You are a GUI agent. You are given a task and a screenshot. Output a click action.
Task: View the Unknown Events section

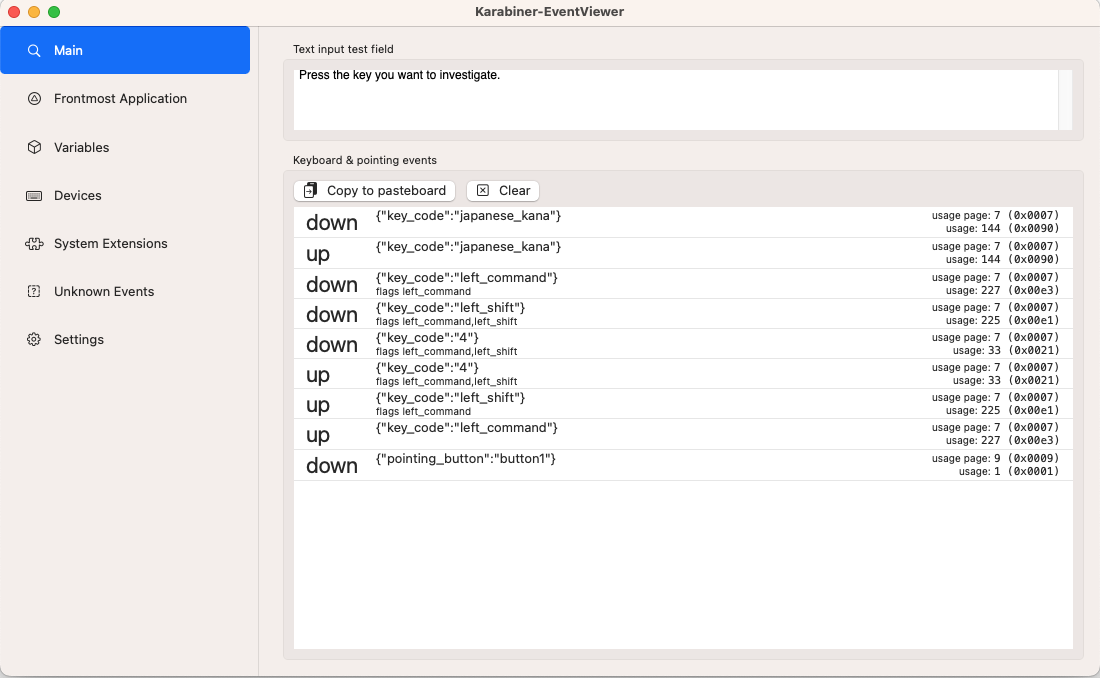(125, 291)
